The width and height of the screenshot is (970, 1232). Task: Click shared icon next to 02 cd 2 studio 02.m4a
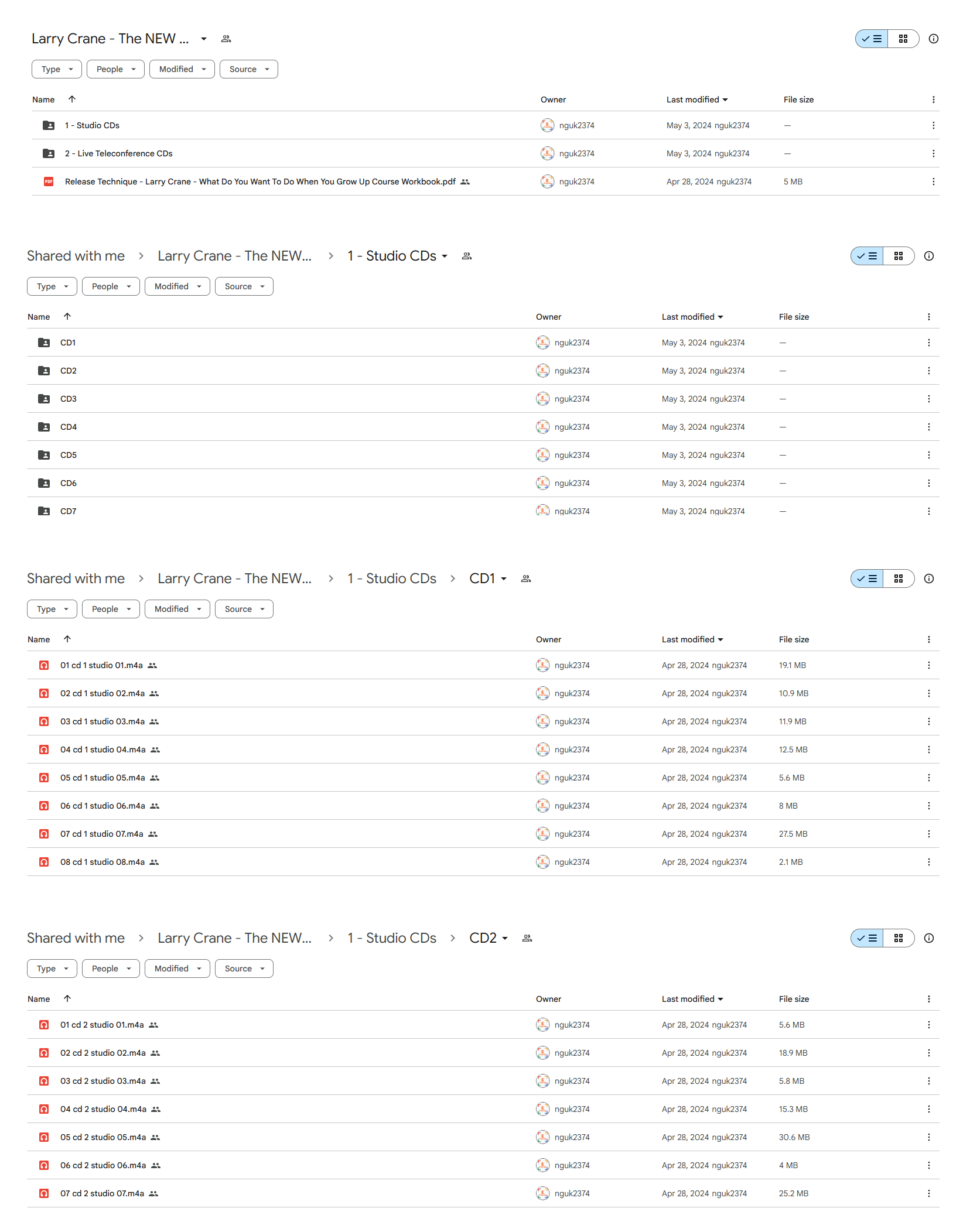pos(155,1053)
